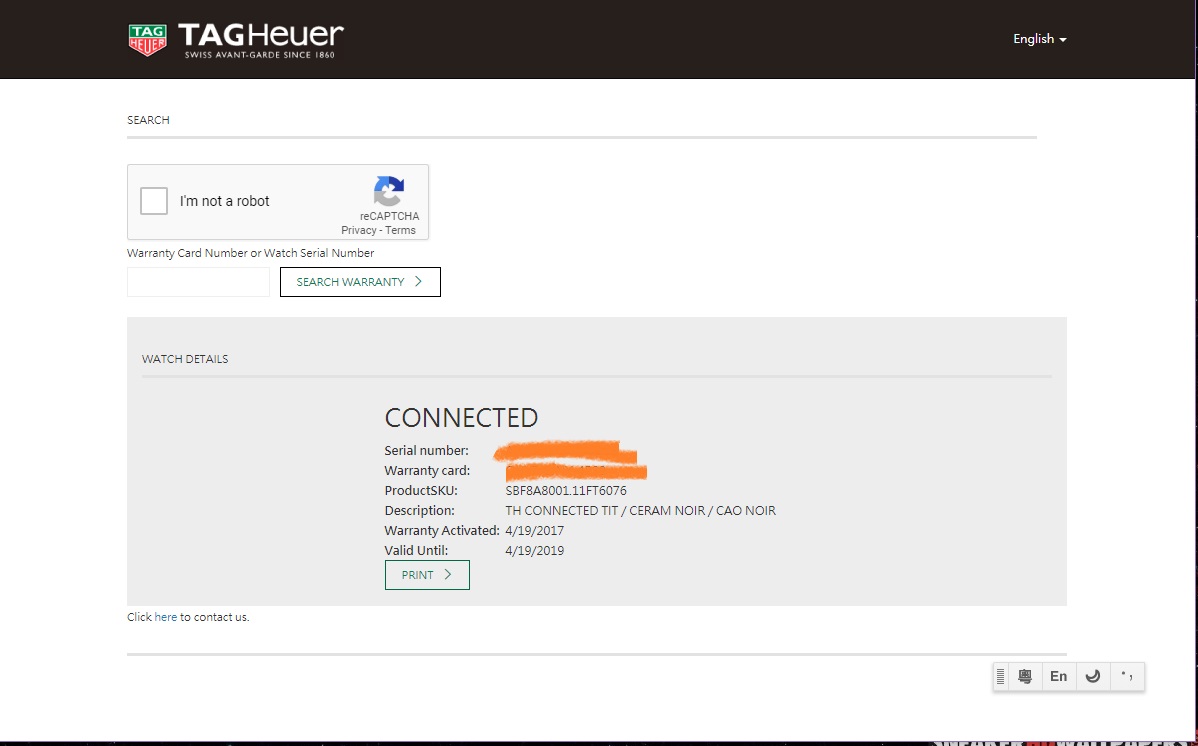Click the SEARCH section heading
1198x746 pixels.
(148, 120)
